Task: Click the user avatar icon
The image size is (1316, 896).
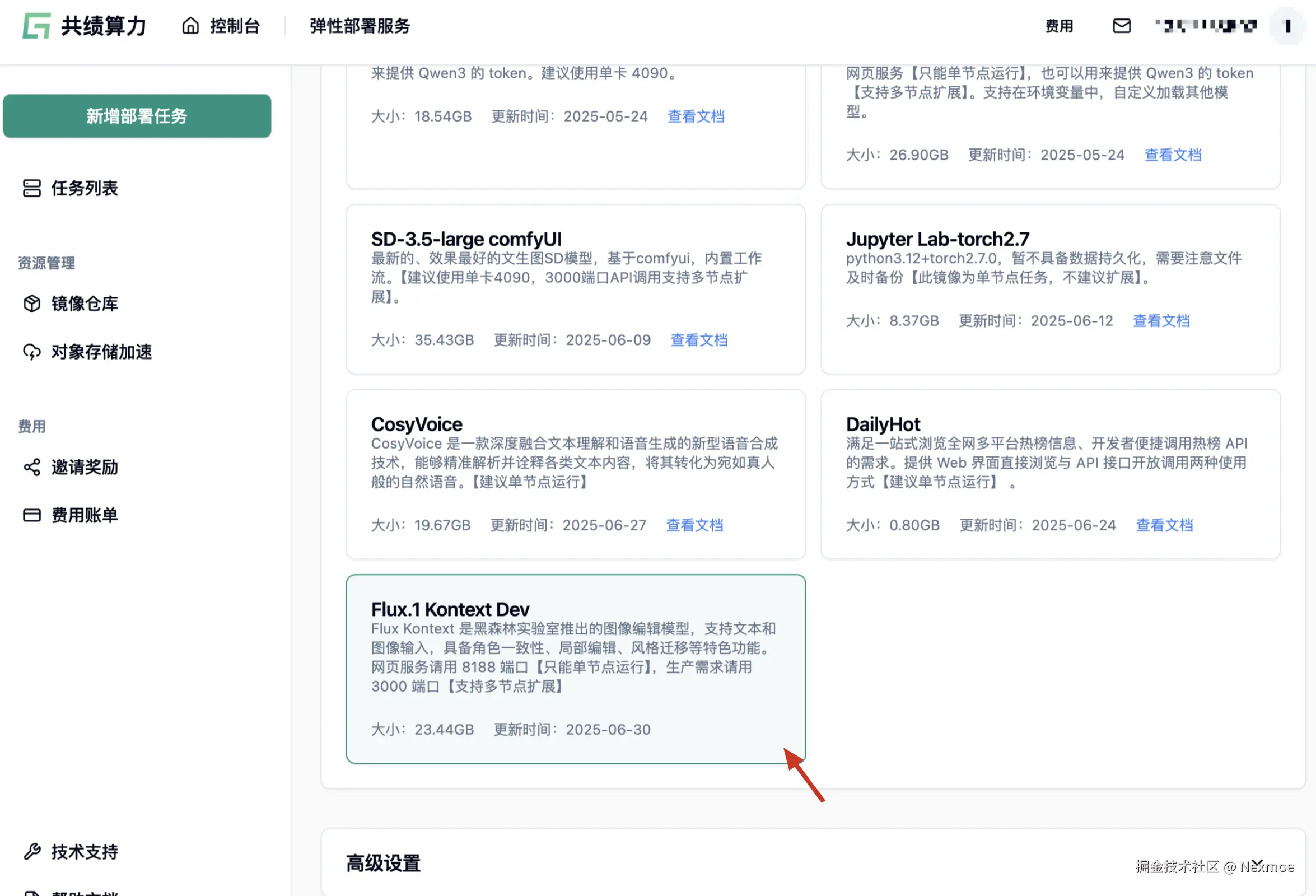Action: [x=1287, y=26]
